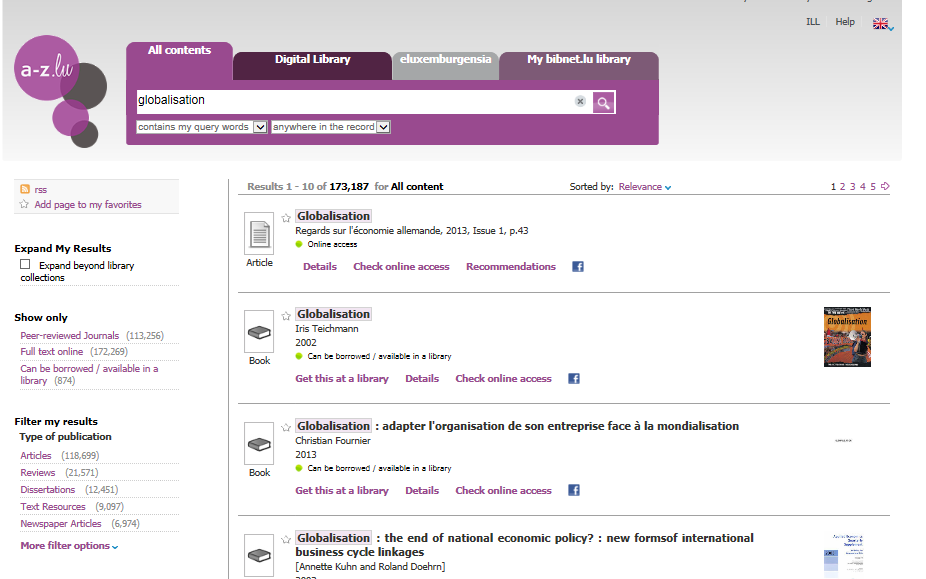Enable Expand beyond library collections checkbox
926x579 pixels.
(26, 265)
